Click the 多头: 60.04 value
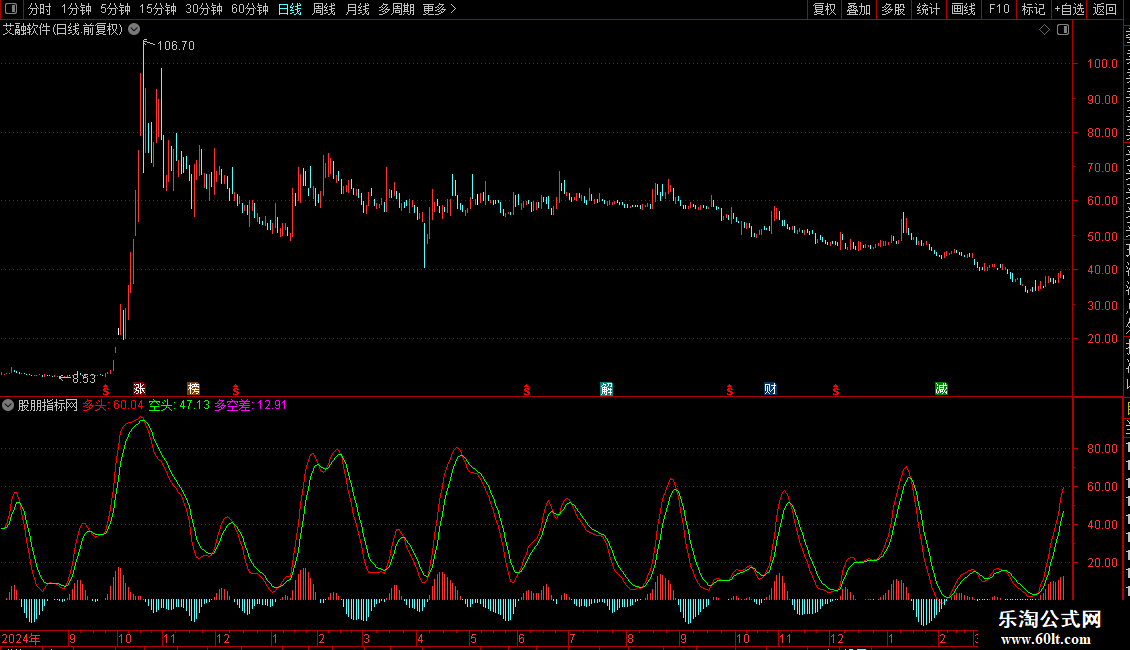This screenshot has width=1130, height=650. point(112,405)
